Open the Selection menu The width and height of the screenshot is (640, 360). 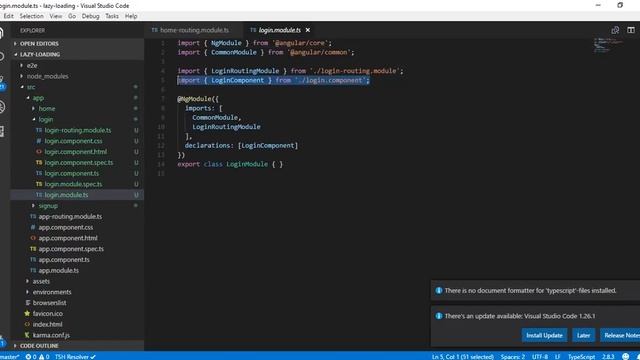pos(31,16)
